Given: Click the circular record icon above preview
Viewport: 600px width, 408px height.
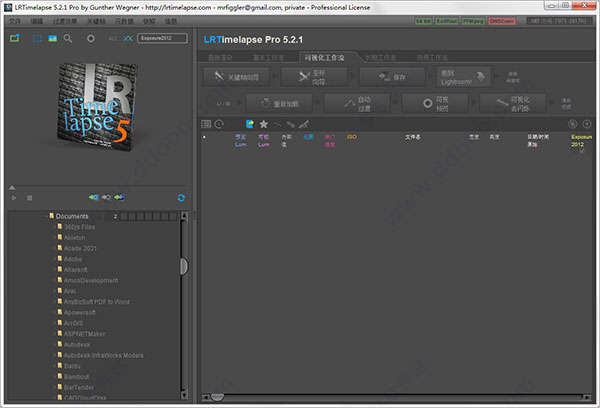Looking at the screenshot, I should tap(90, 38).
